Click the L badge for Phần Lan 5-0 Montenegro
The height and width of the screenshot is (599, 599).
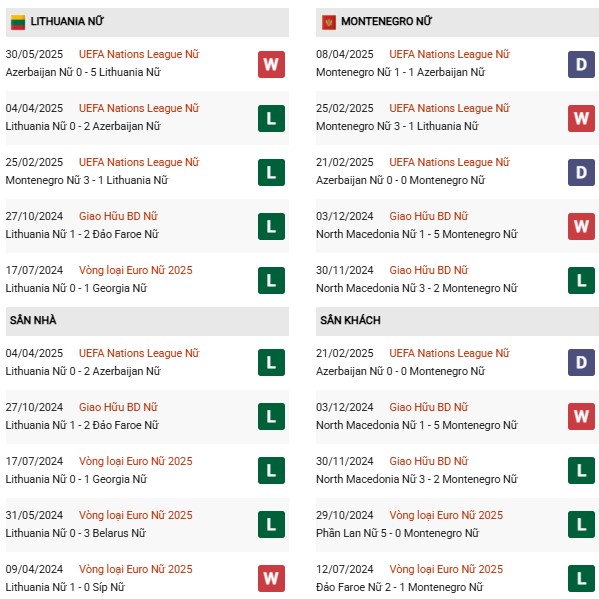[581, 525]
